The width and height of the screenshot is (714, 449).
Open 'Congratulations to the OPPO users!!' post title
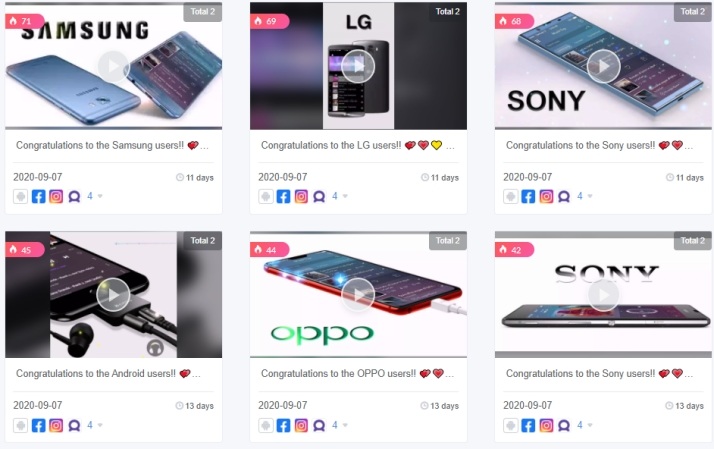[x=338, y=373]
